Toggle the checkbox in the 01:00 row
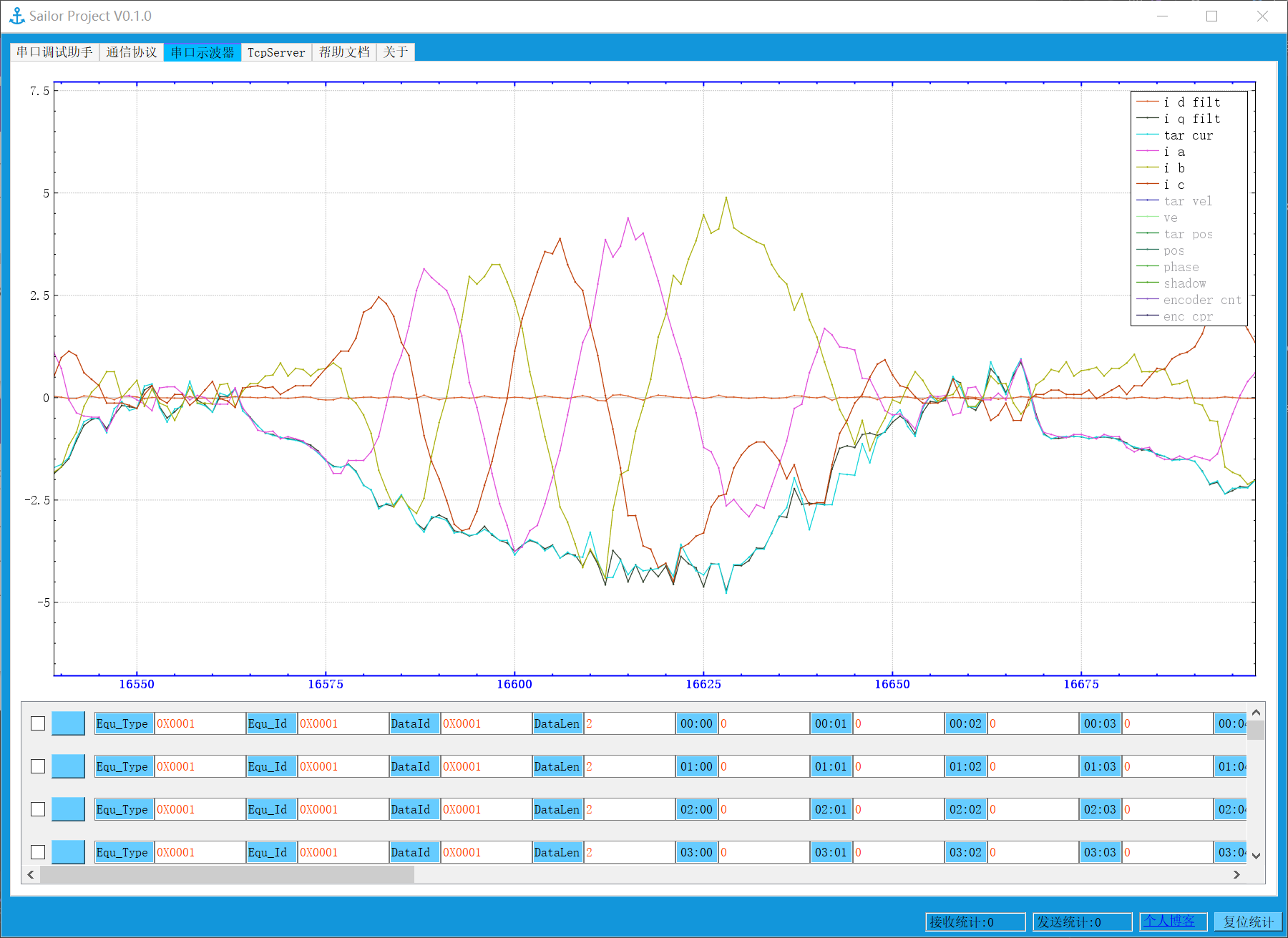The width and height of the screenshot is (1288, 938). [38, 766]
